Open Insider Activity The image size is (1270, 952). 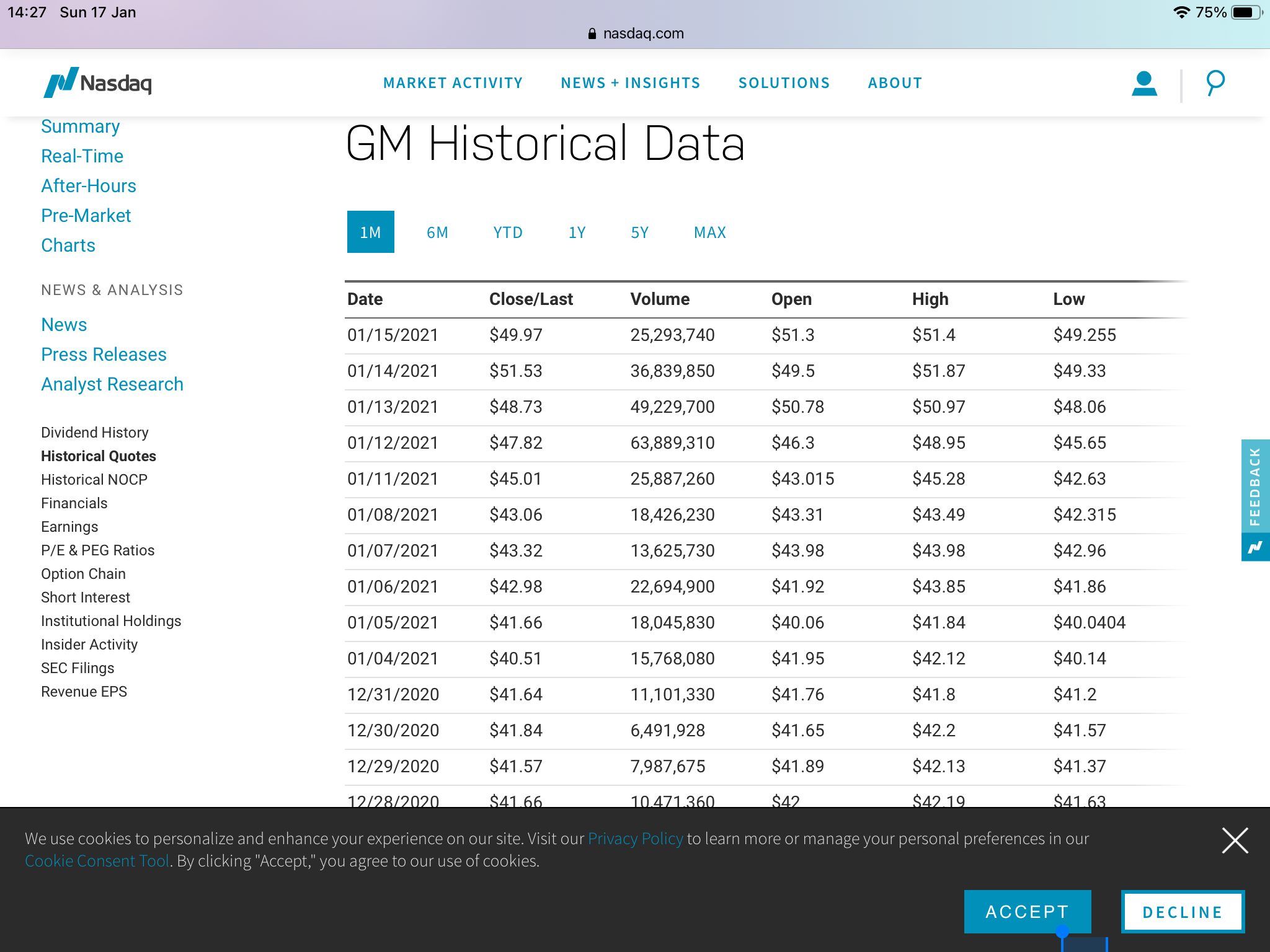point(89,645)
